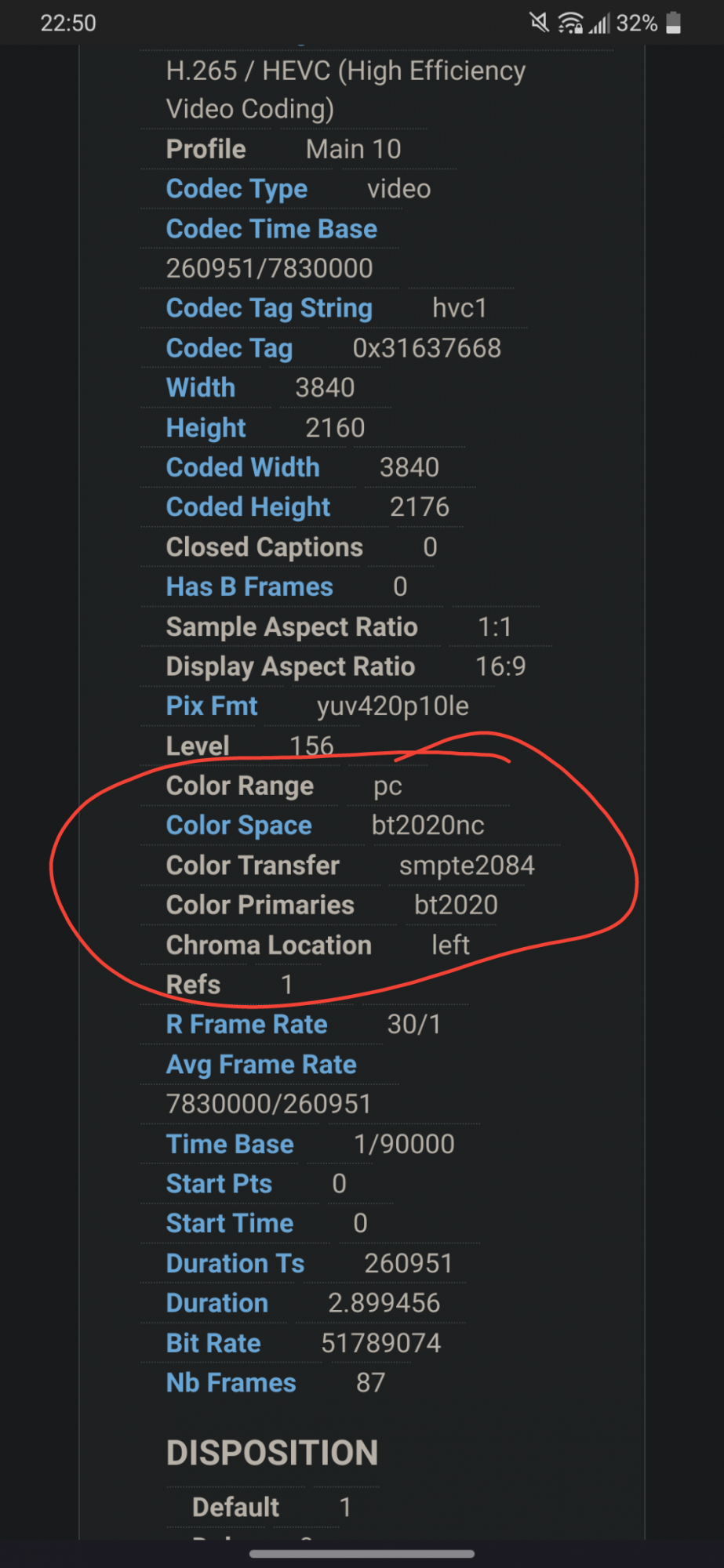The height and width of the screenshot is (1568, 724).
Task: Tap the Wi-Fi status icon
Action: point(570,24)
